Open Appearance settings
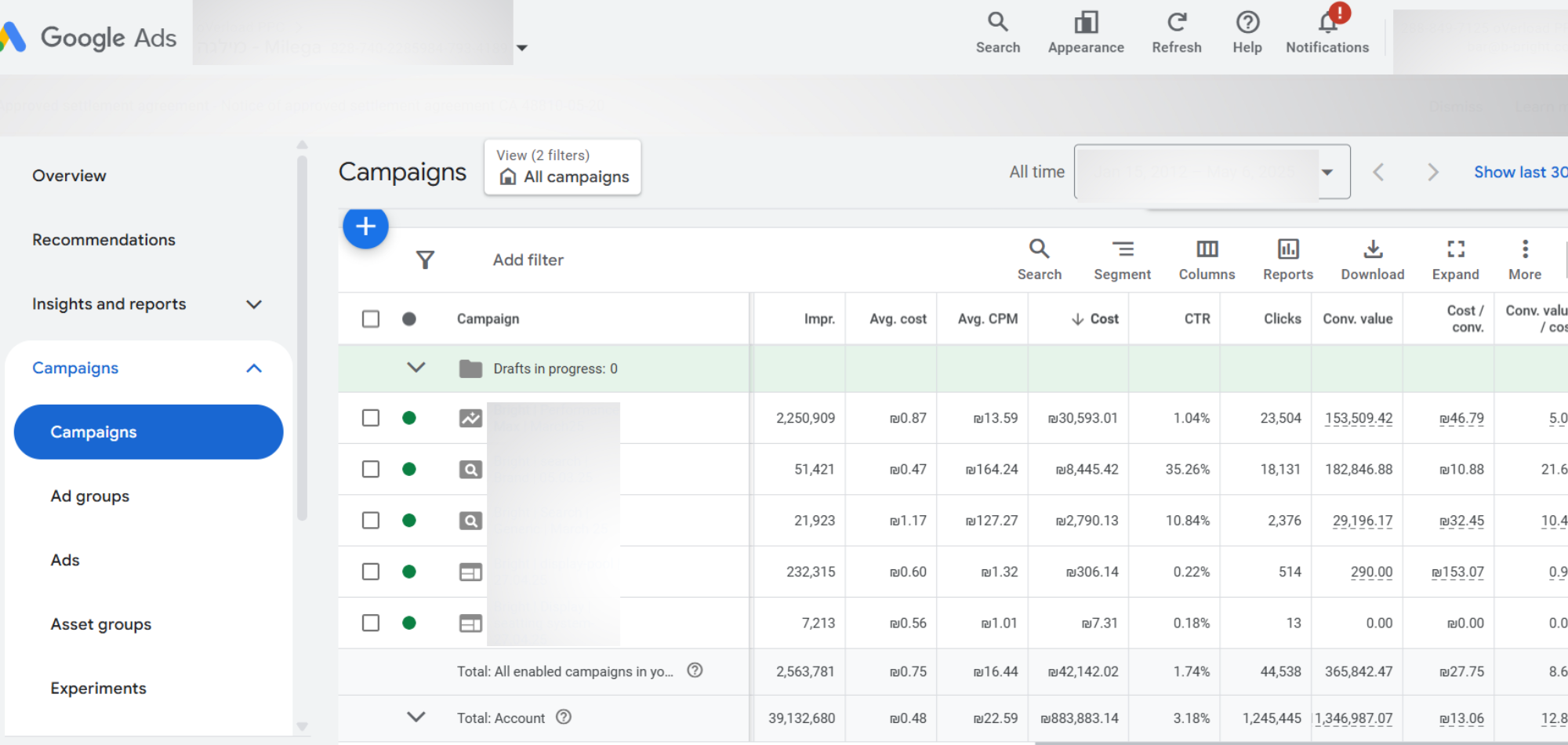The width and height of the screenshot is (1568, 745). coord(1086,32)
